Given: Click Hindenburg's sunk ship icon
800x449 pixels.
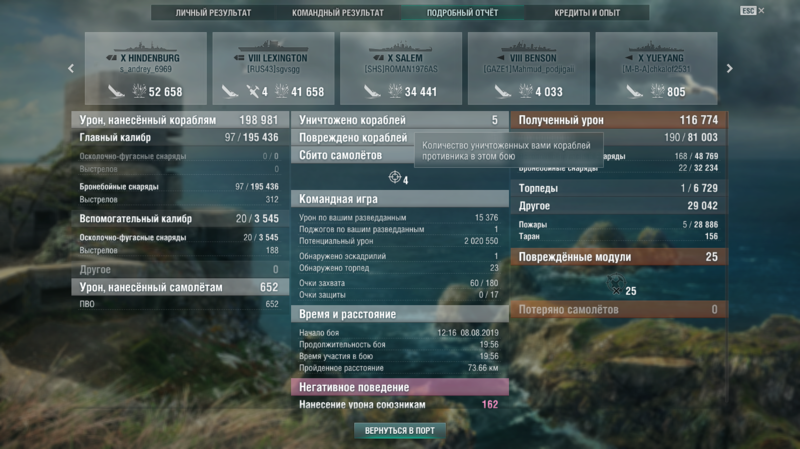Looking at the screenshot, I should [116, 91].
